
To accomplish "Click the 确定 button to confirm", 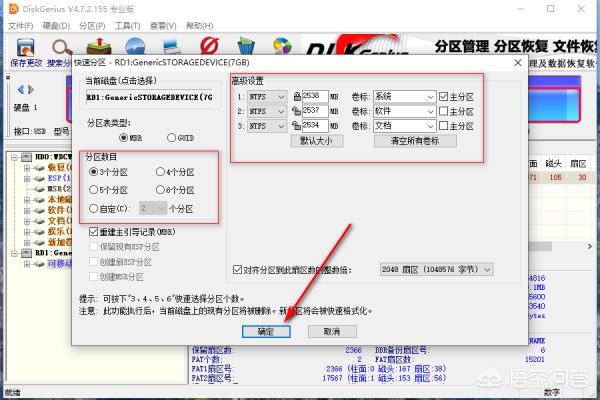I will click(x=265, y=332).
